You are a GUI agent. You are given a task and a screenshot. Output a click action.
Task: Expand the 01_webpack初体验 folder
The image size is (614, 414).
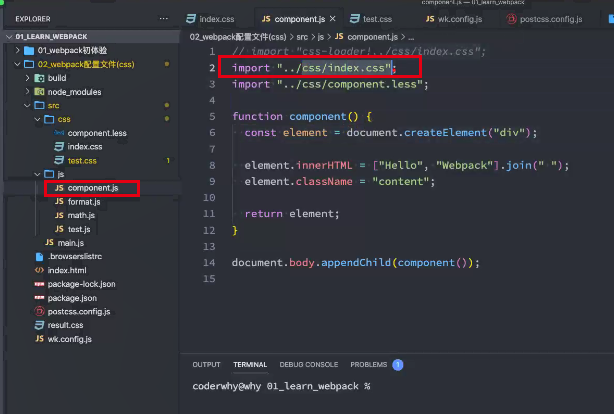coord(18,50)
